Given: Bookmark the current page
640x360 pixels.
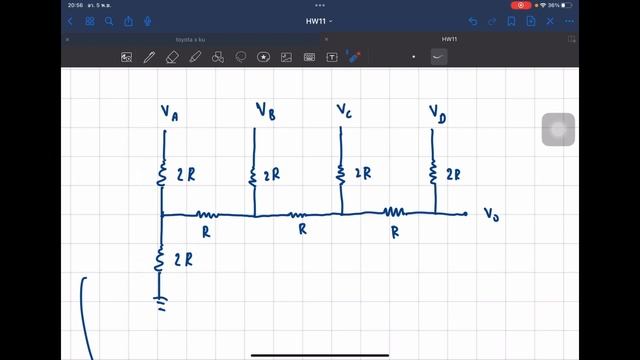Looking at the screenshot, I should point(511,21).
